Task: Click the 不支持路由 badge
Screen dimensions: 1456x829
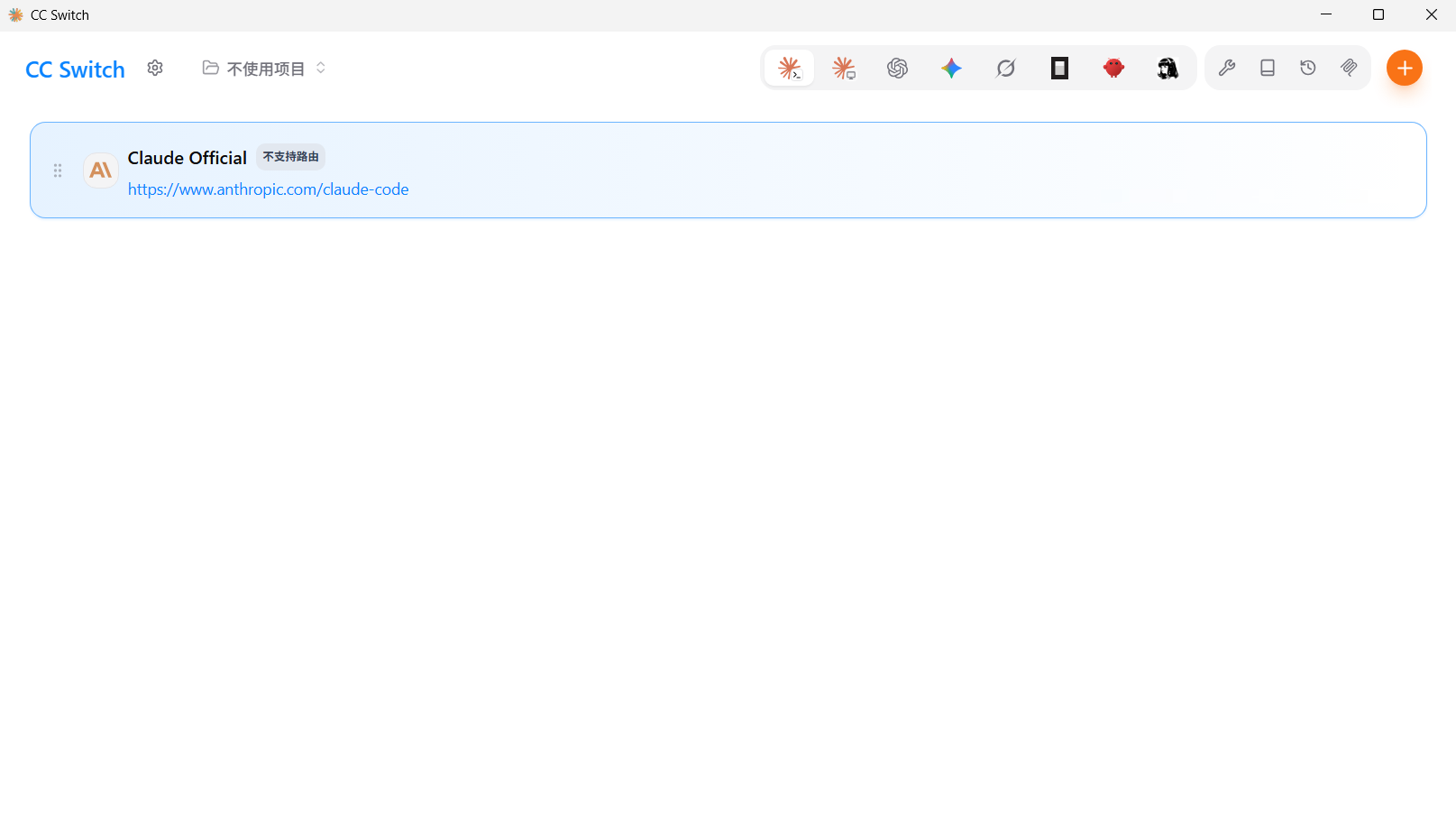Action: point(290,157)
